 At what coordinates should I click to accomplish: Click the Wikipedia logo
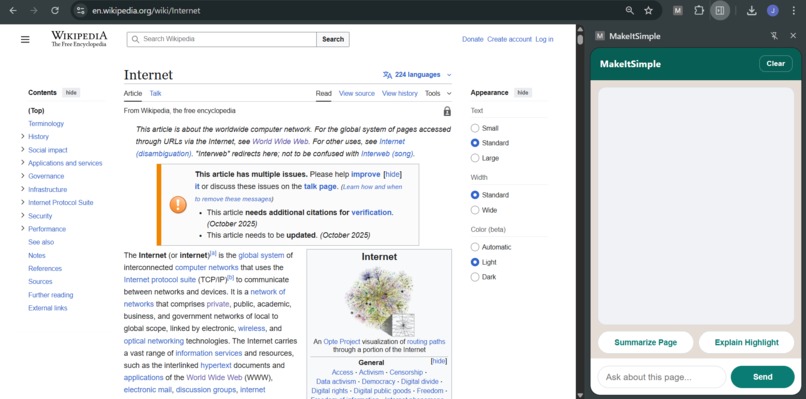[79, 39]
